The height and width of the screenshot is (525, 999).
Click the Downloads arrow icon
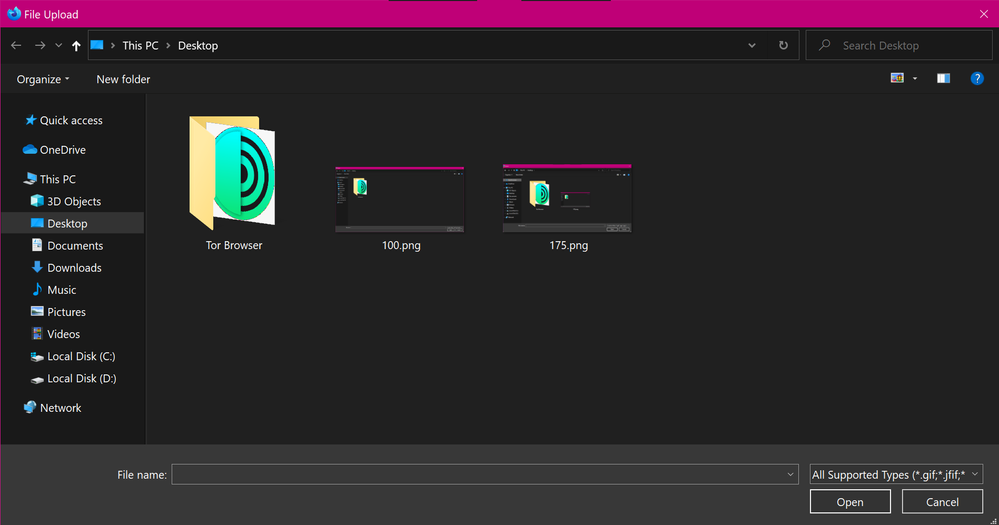pos(37,267)
